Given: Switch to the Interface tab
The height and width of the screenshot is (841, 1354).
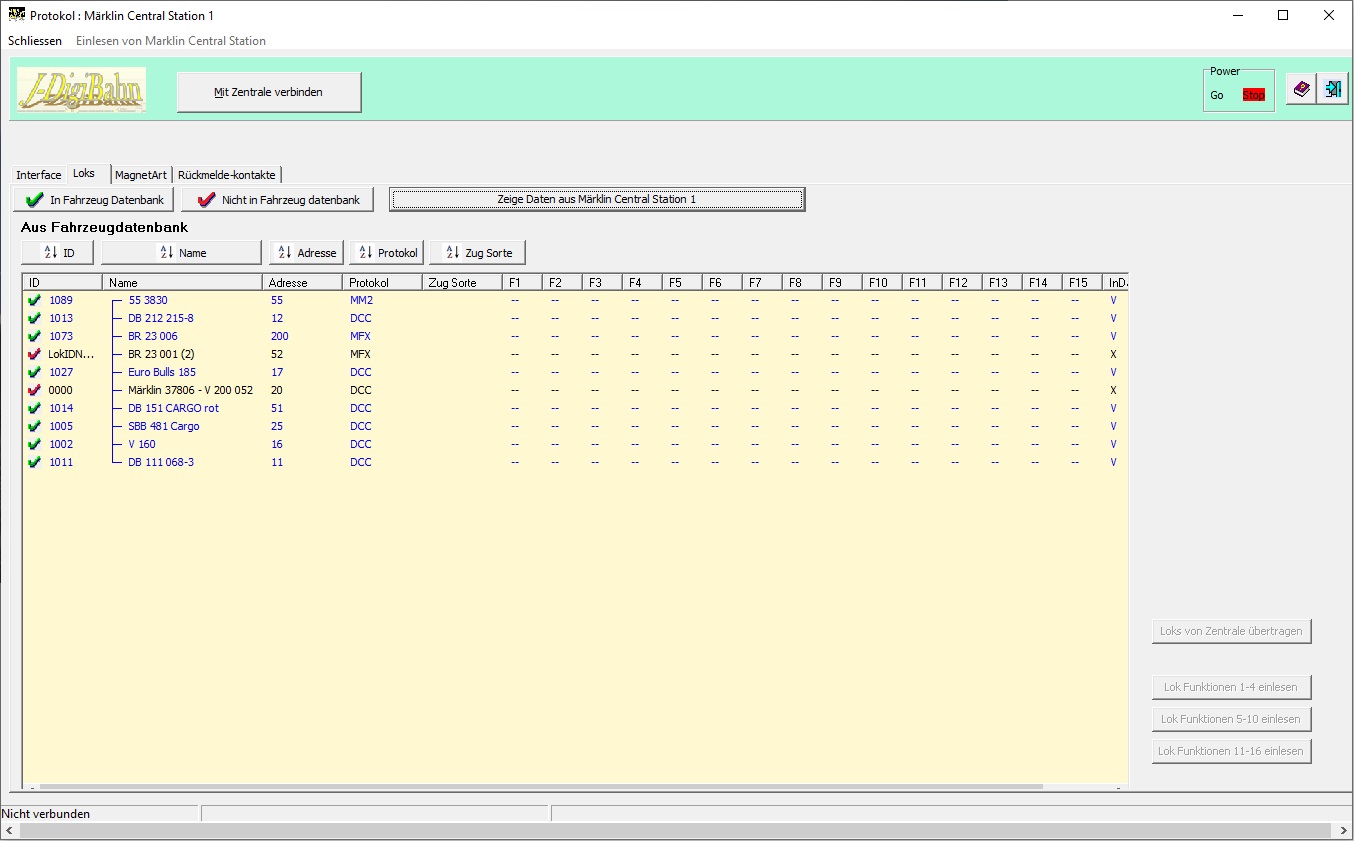Looking at the screenshot, I should [x=39, y=175].
